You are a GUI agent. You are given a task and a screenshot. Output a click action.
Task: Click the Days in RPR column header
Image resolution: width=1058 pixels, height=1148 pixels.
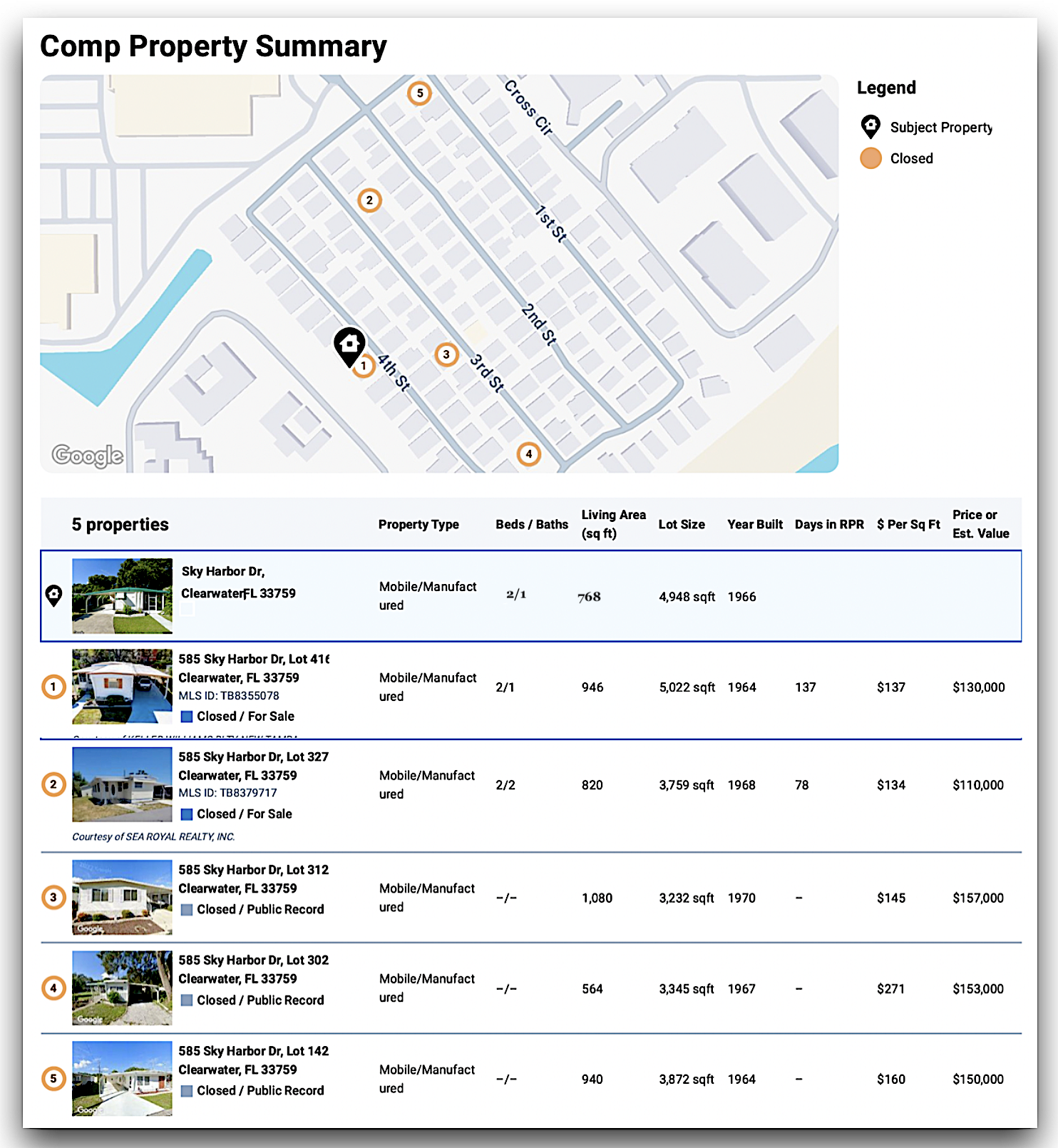coord(829,525)
